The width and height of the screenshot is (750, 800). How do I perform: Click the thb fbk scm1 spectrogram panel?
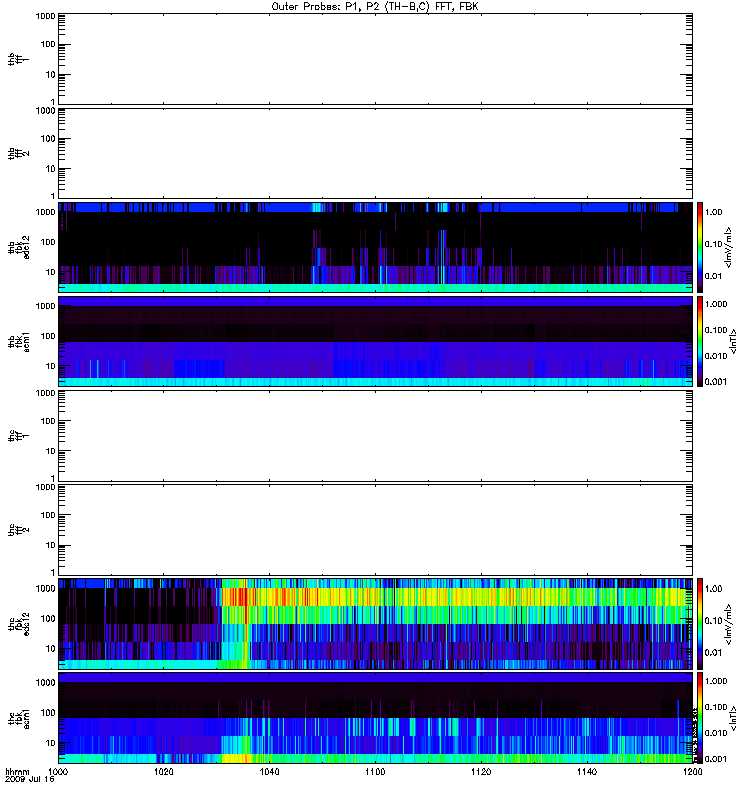tap(375, 341)
